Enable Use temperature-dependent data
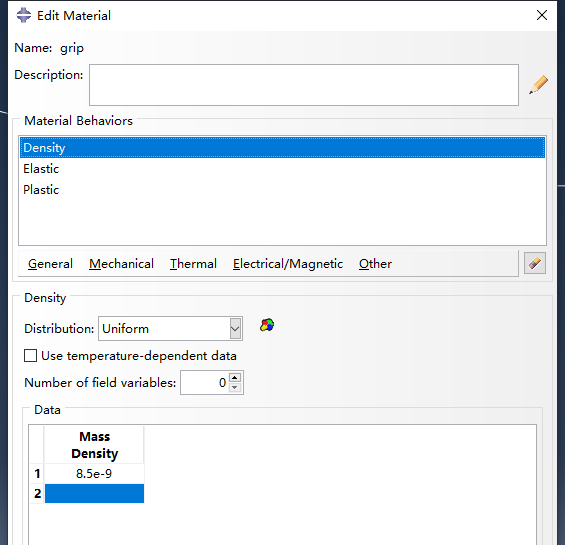The width and height of the screenshot is (565, 545). (x=30, y=356)
